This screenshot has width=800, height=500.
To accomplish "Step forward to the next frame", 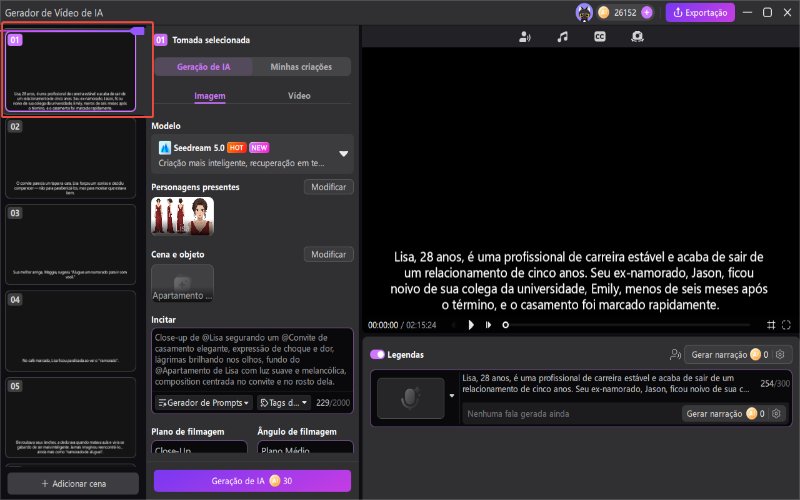I will 488,325.
